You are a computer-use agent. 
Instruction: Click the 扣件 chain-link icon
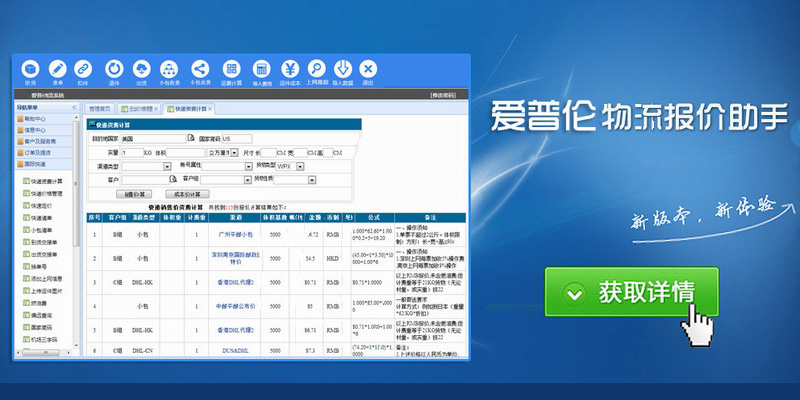pos(83,69)
